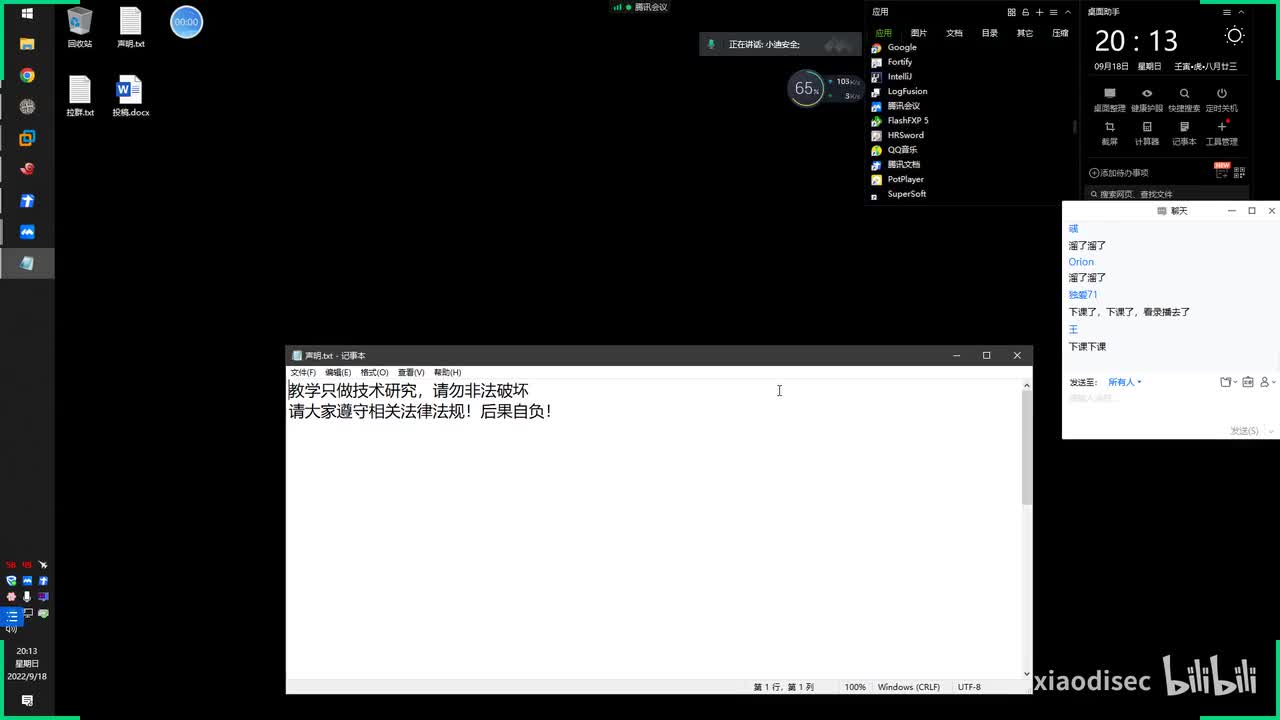Click the 00:00 recording timer circle
Screen dimensions: 1280x720
tap(187, 22)
